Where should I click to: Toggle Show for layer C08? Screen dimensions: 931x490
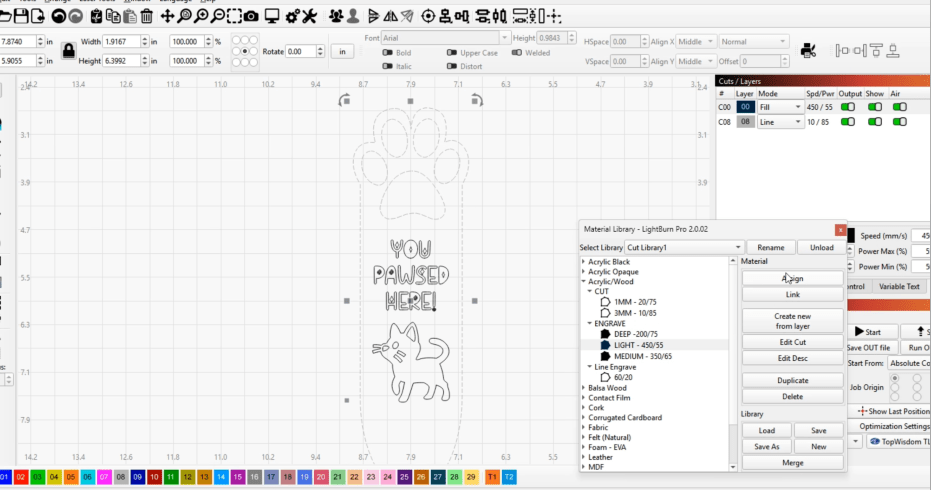874,122
